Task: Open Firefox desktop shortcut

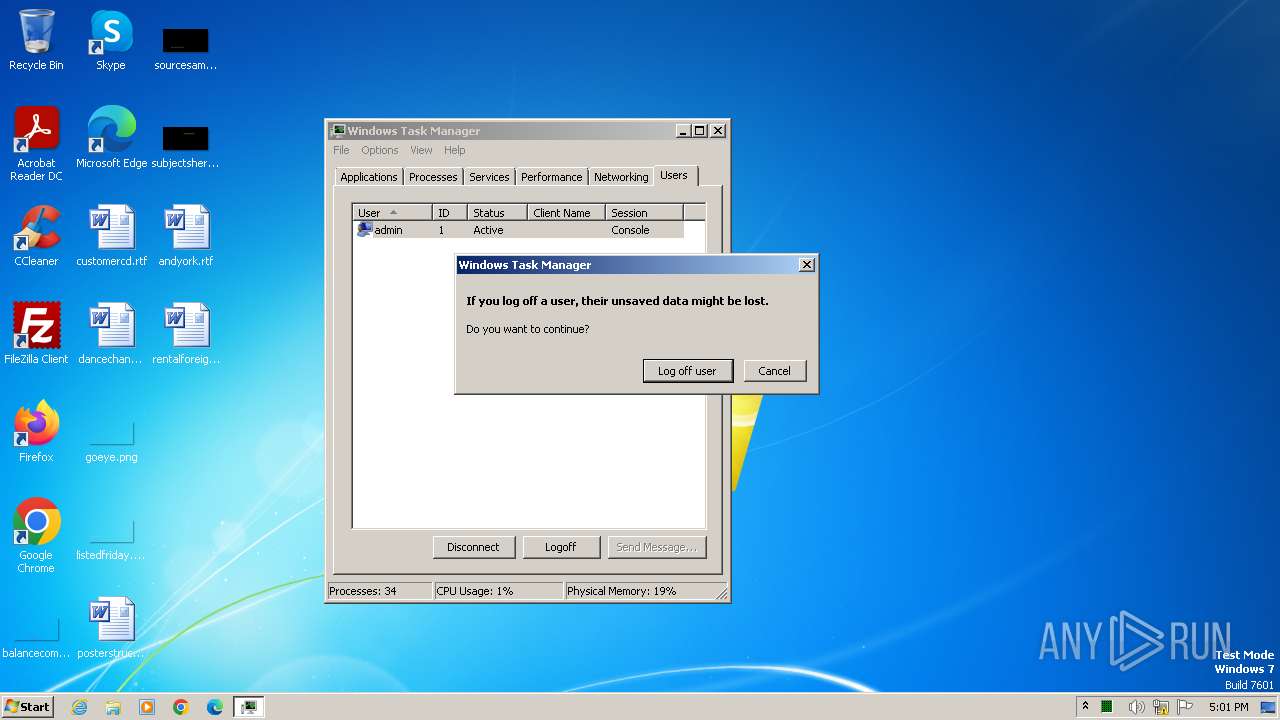Action: pos(36,432)
